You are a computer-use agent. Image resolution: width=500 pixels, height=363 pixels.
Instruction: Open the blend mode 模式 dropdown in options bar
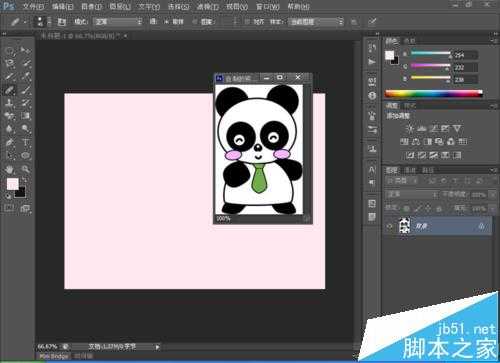(x=117, y=22)
